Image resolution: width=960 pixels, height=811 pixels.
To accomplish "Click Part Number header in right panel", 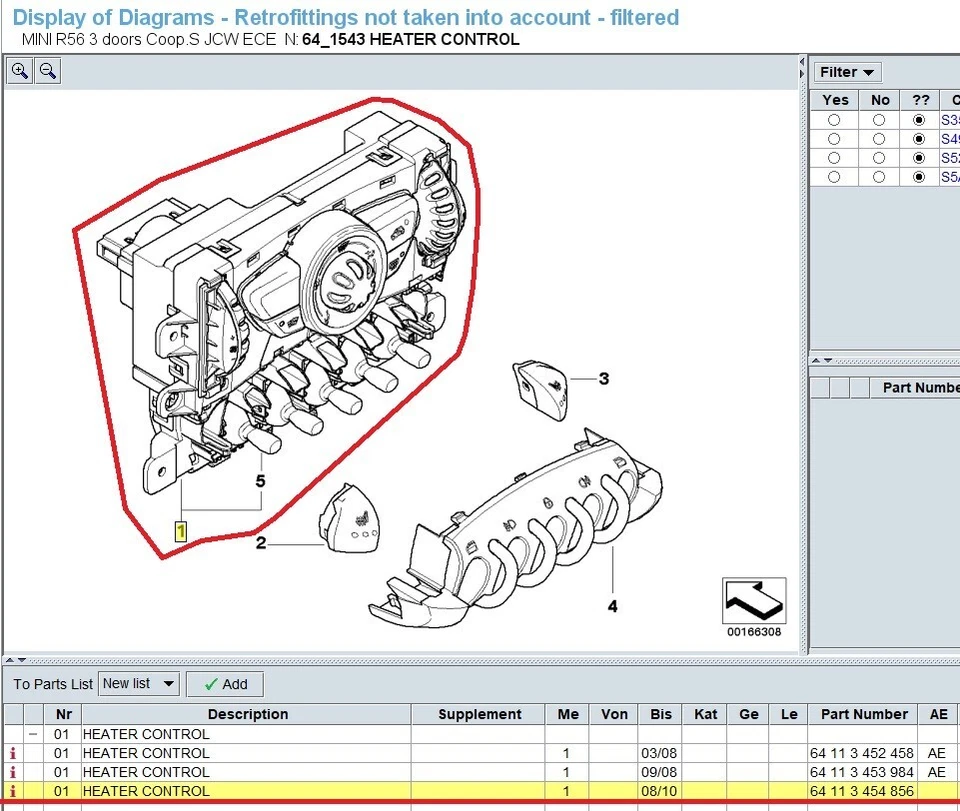I will tap(915, 387).
